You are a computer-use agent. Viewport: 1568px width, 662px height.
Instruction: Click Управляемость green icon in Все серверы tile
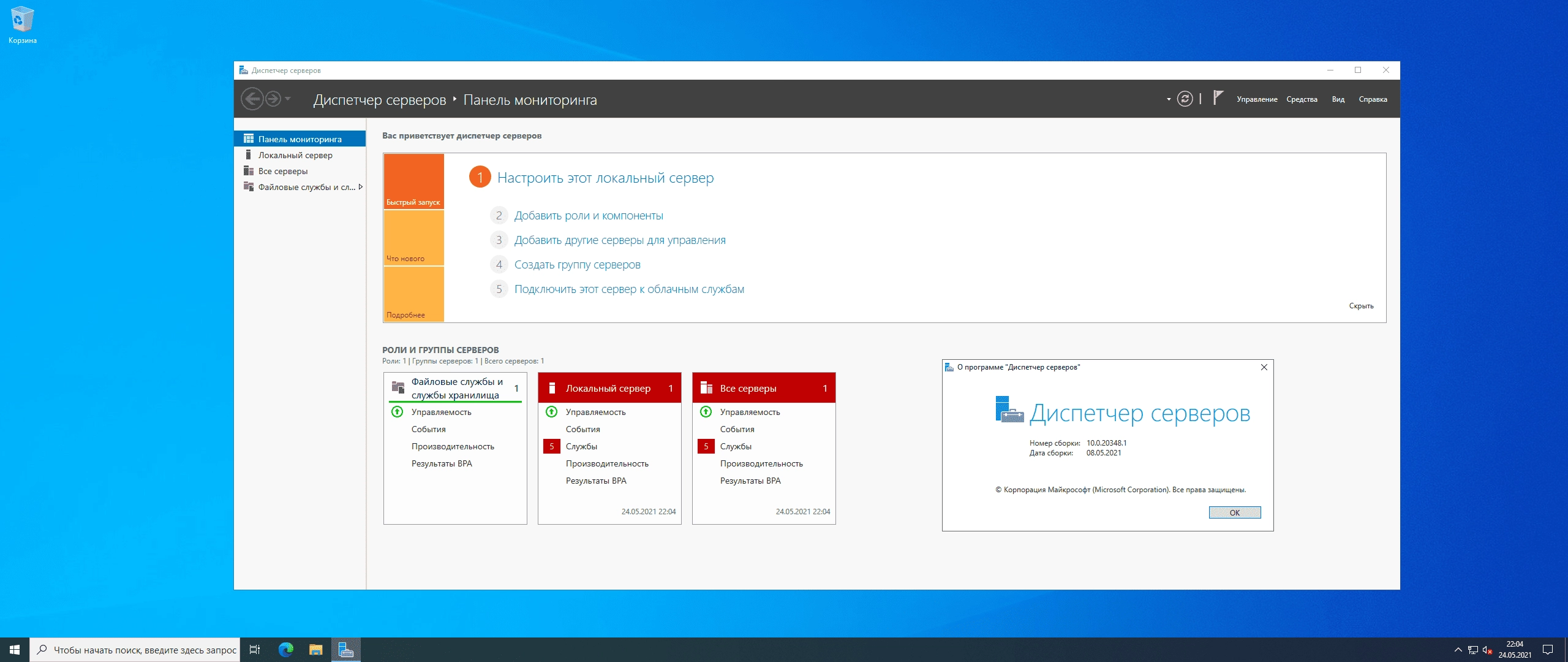[x=706, y=412]
